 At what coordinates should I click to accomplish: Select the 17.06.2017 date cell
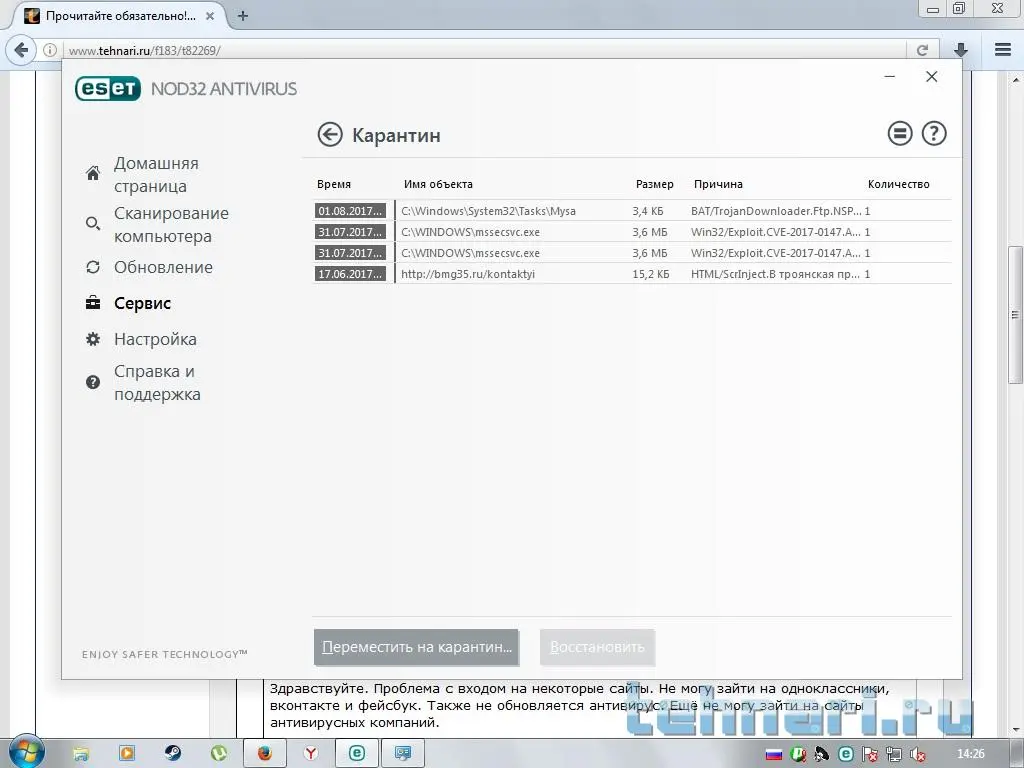point(351,274)
